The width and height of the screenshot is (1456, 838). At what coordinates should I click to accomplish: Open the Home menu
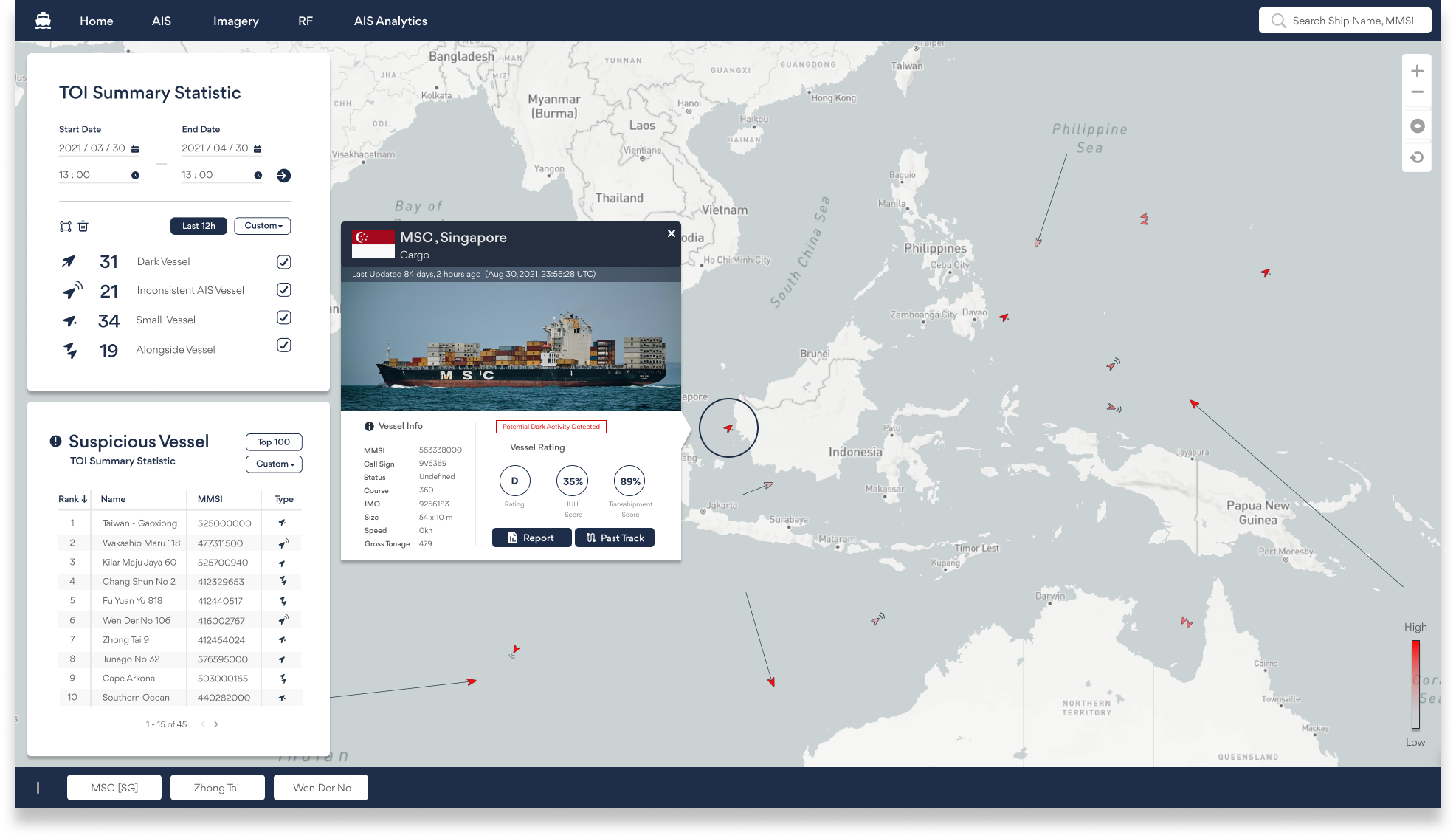click(97, 21)
